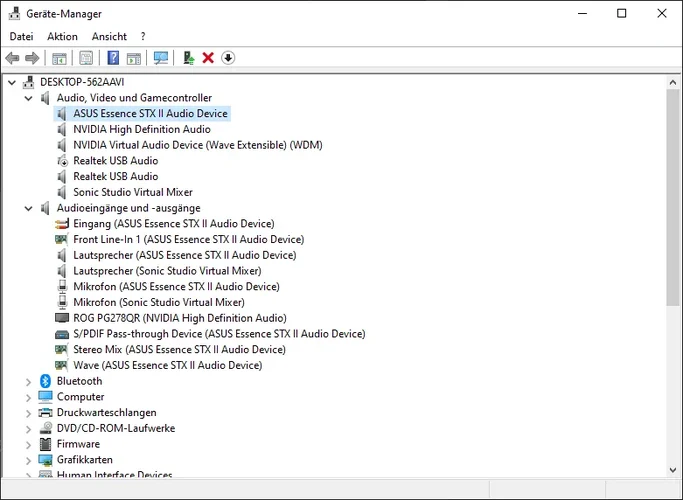The width and height of the screenshot is (683, 500).
Task: Click the Back arrow in the toolbar
Action: point(12,58)
